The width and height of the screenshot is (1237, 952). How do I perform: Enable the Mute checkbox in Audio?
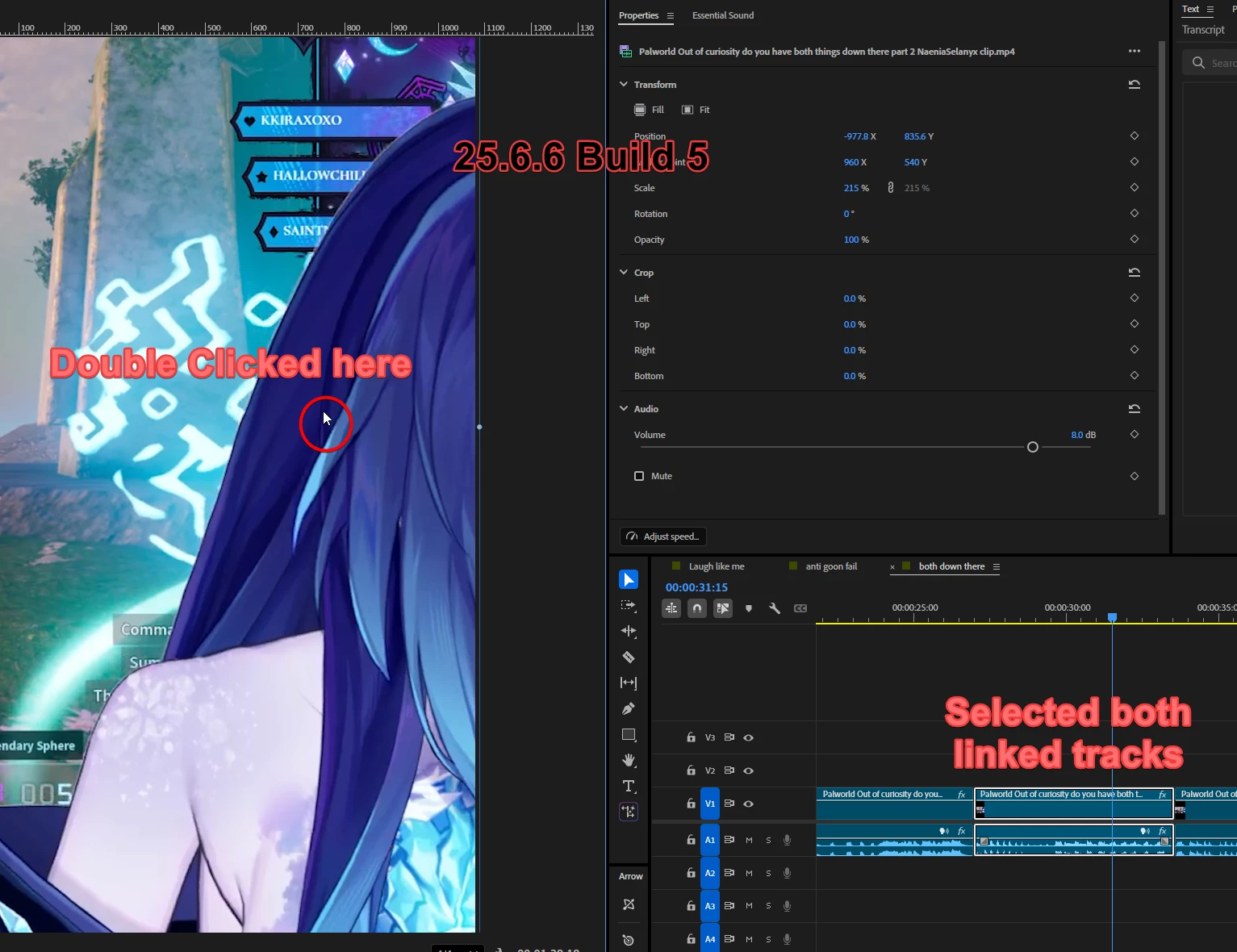click(x=639, y=476)
